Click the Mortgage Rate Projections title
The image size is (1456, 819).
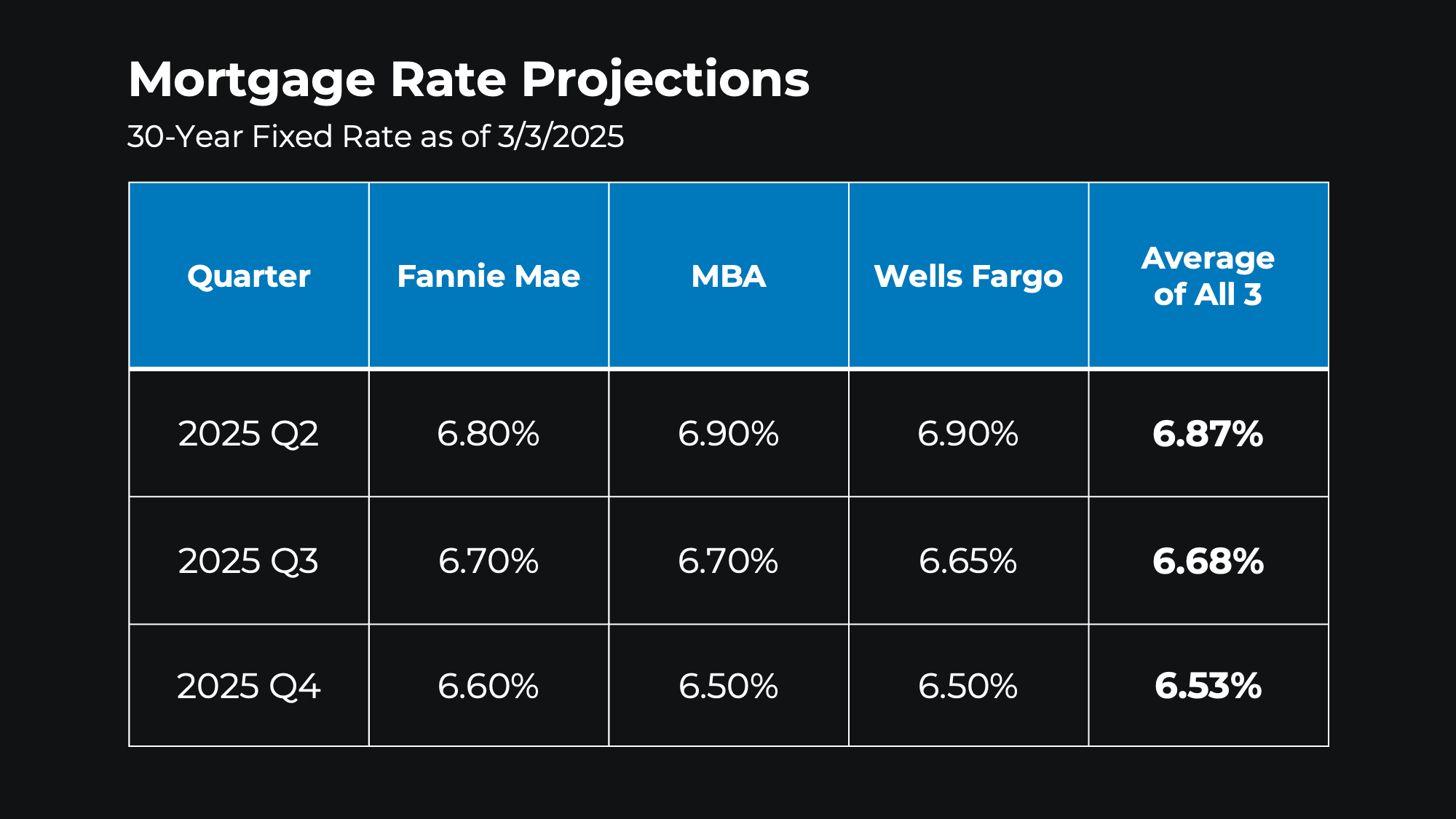pos(469,79)
